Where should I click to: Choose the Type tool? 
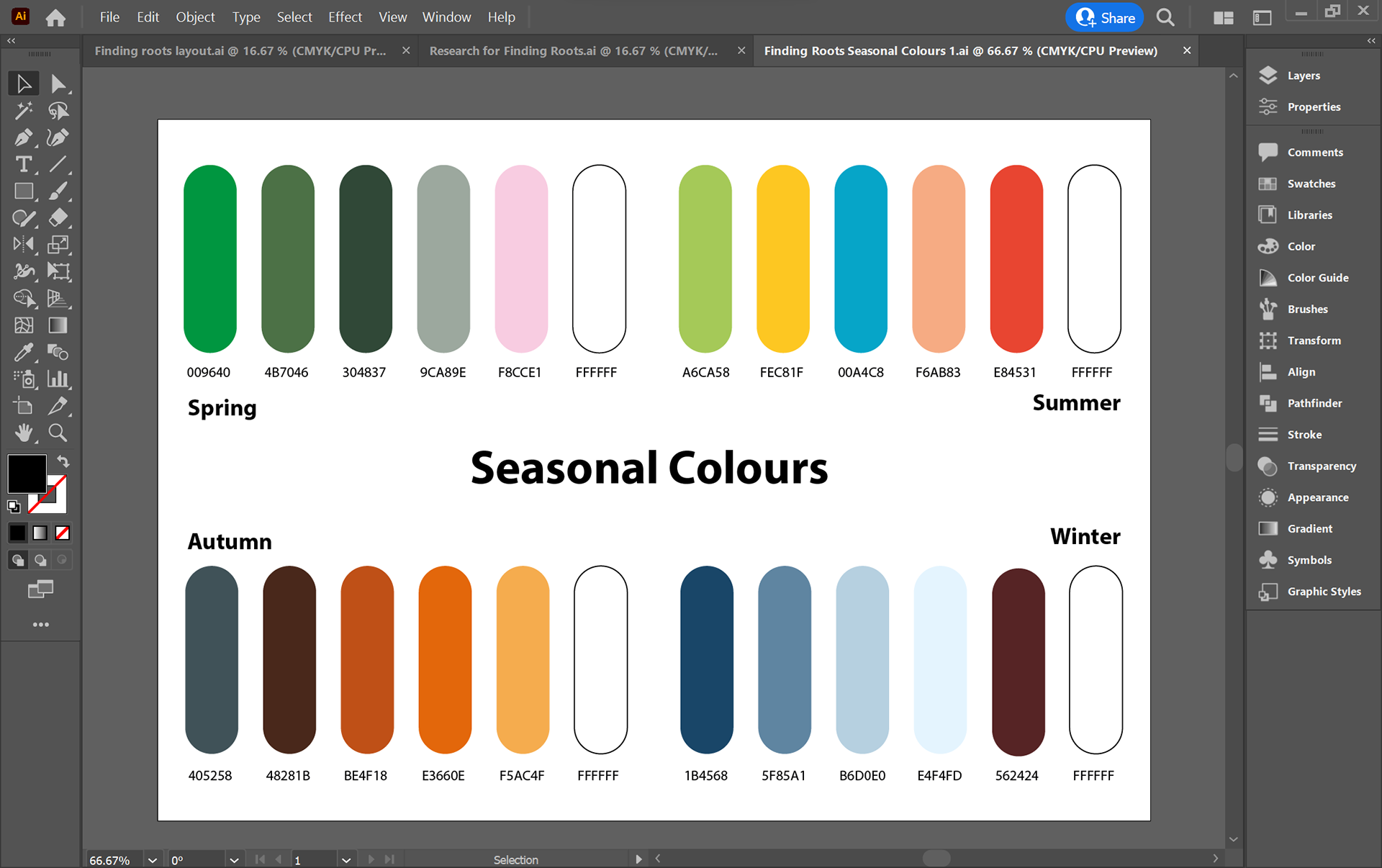(23, 164)
